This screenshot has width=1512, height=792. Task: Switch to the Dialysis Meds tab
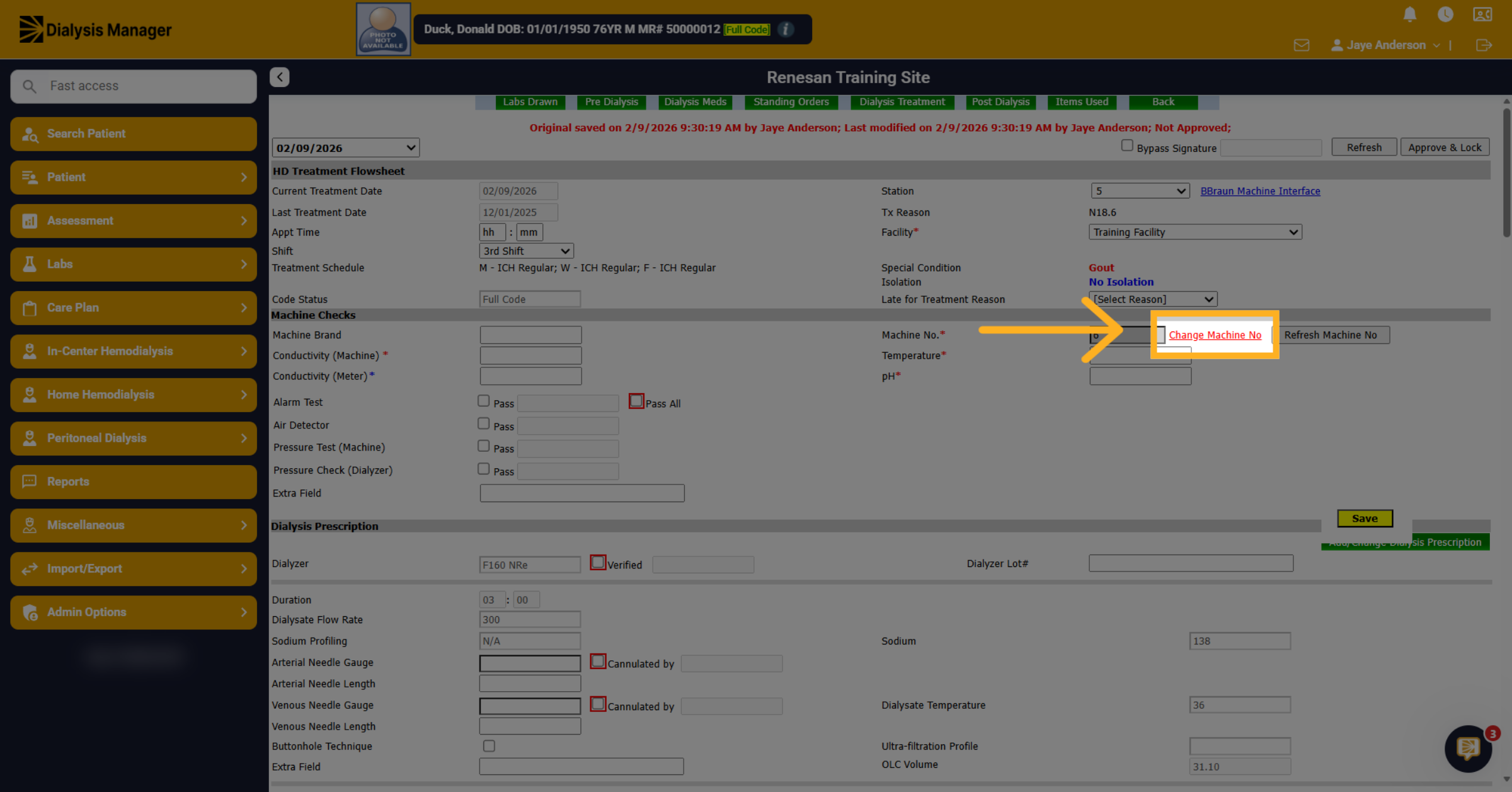point(695,102)
